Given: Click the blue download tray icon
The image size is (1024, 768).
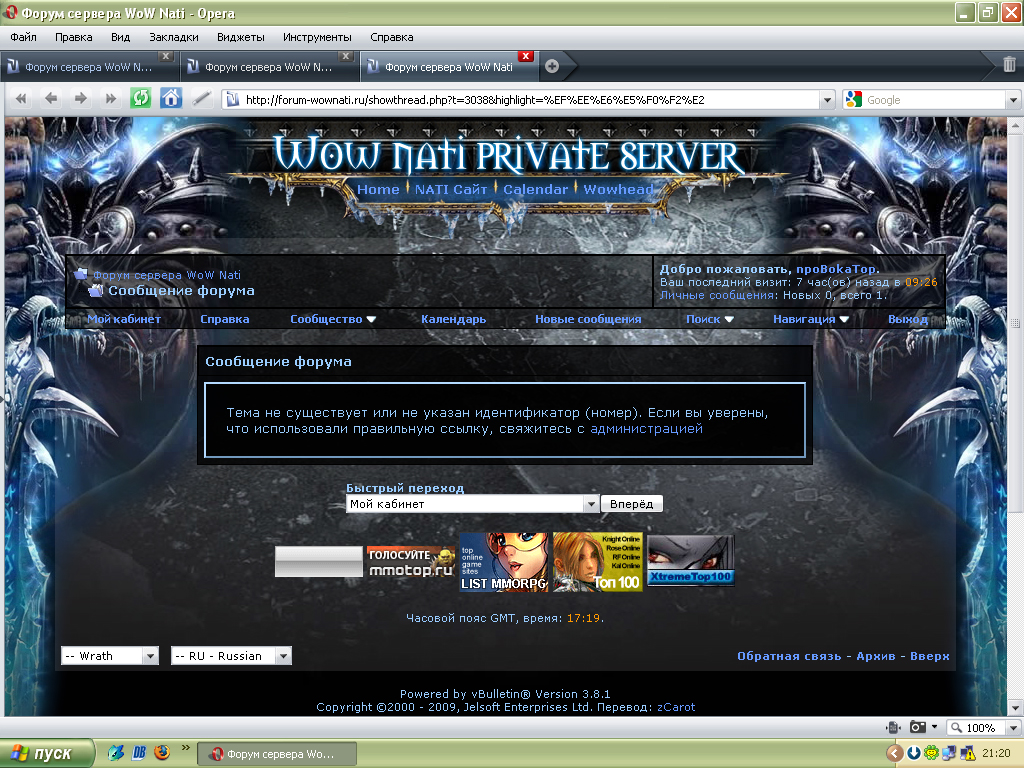Looking at the screenshot, I should point(914,753).
